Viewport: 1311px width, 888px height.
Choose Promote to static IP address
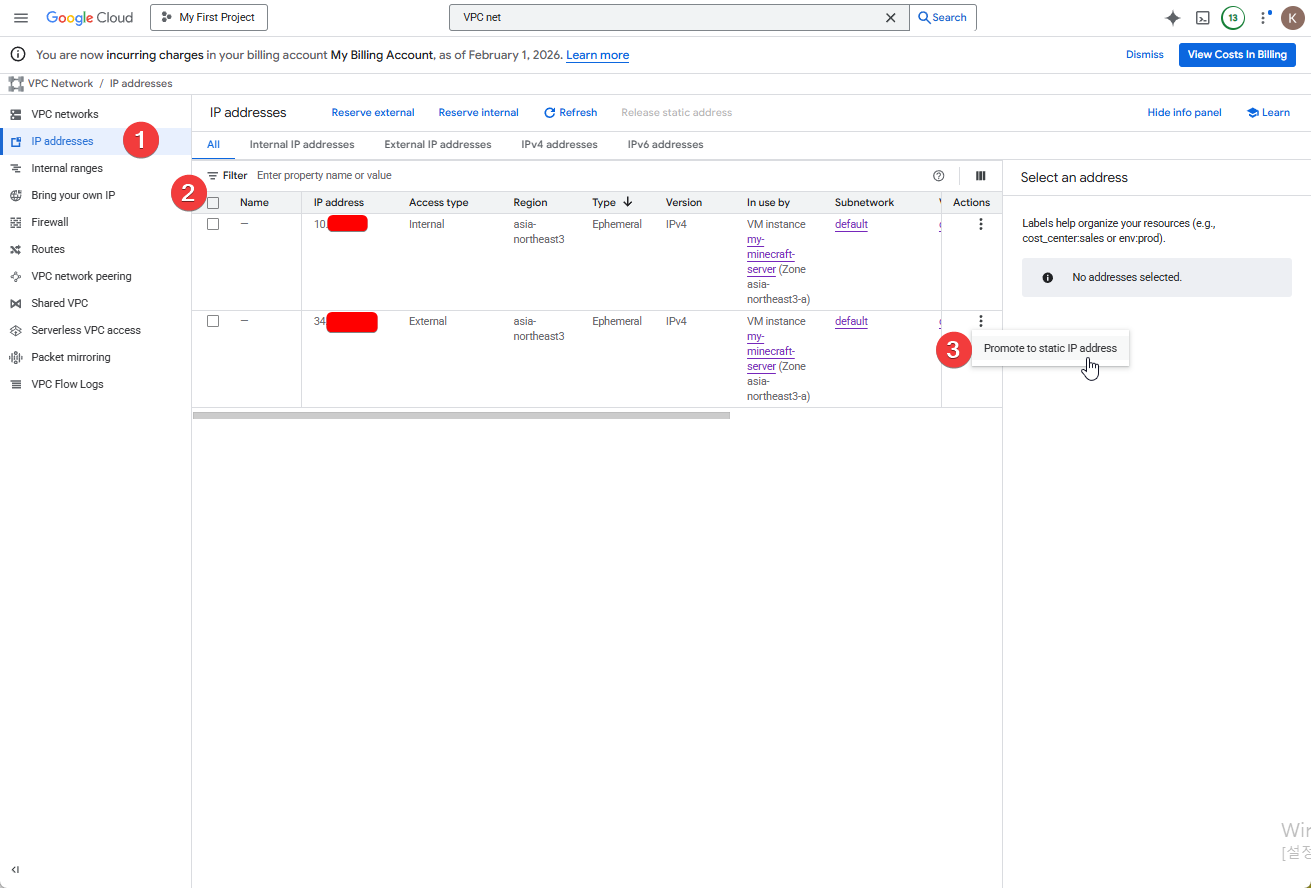(1050, 349)
